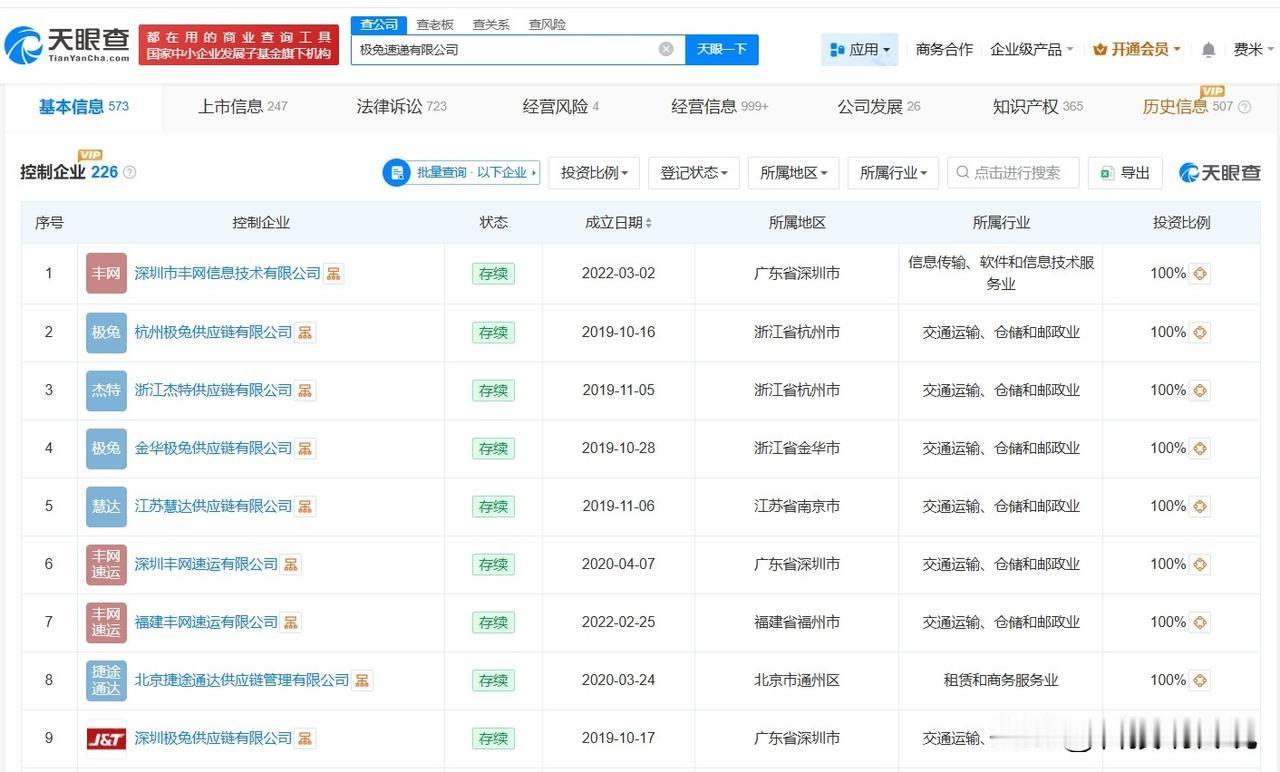This screenshot has width=1280, height=772.
Task: Switch to the 查风险 search tab
Action: point(547,24)
